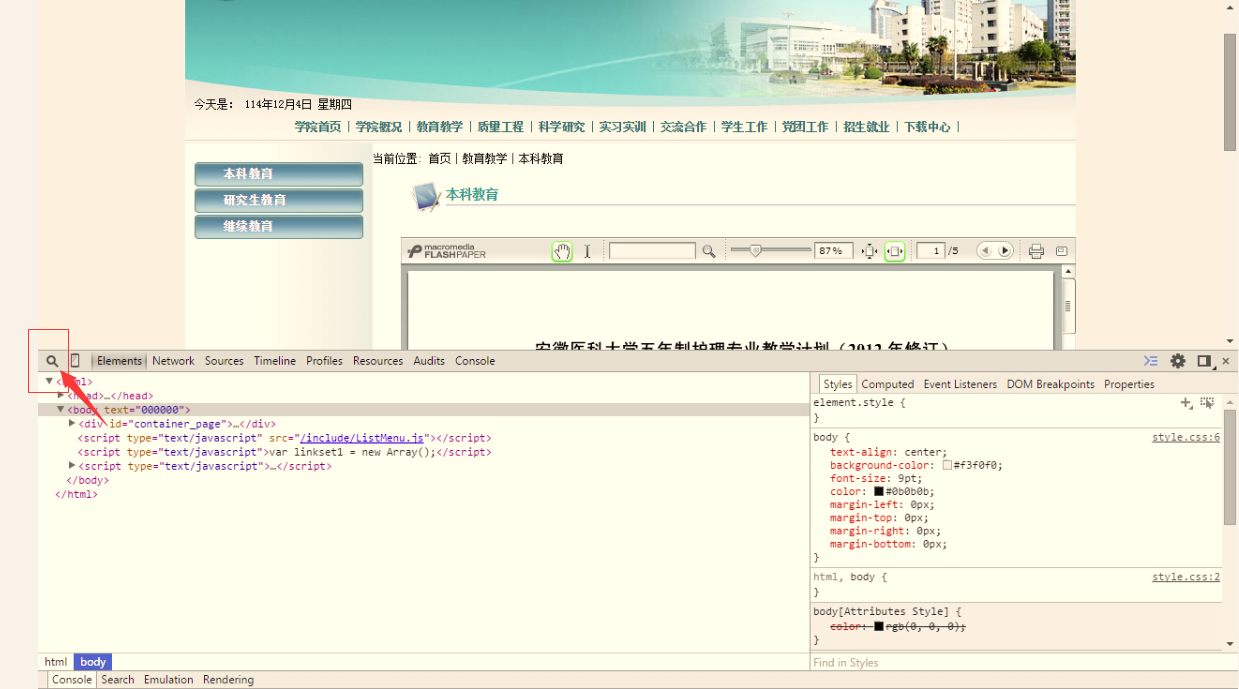Click the FlashPaper search text field

click(651, 251)
